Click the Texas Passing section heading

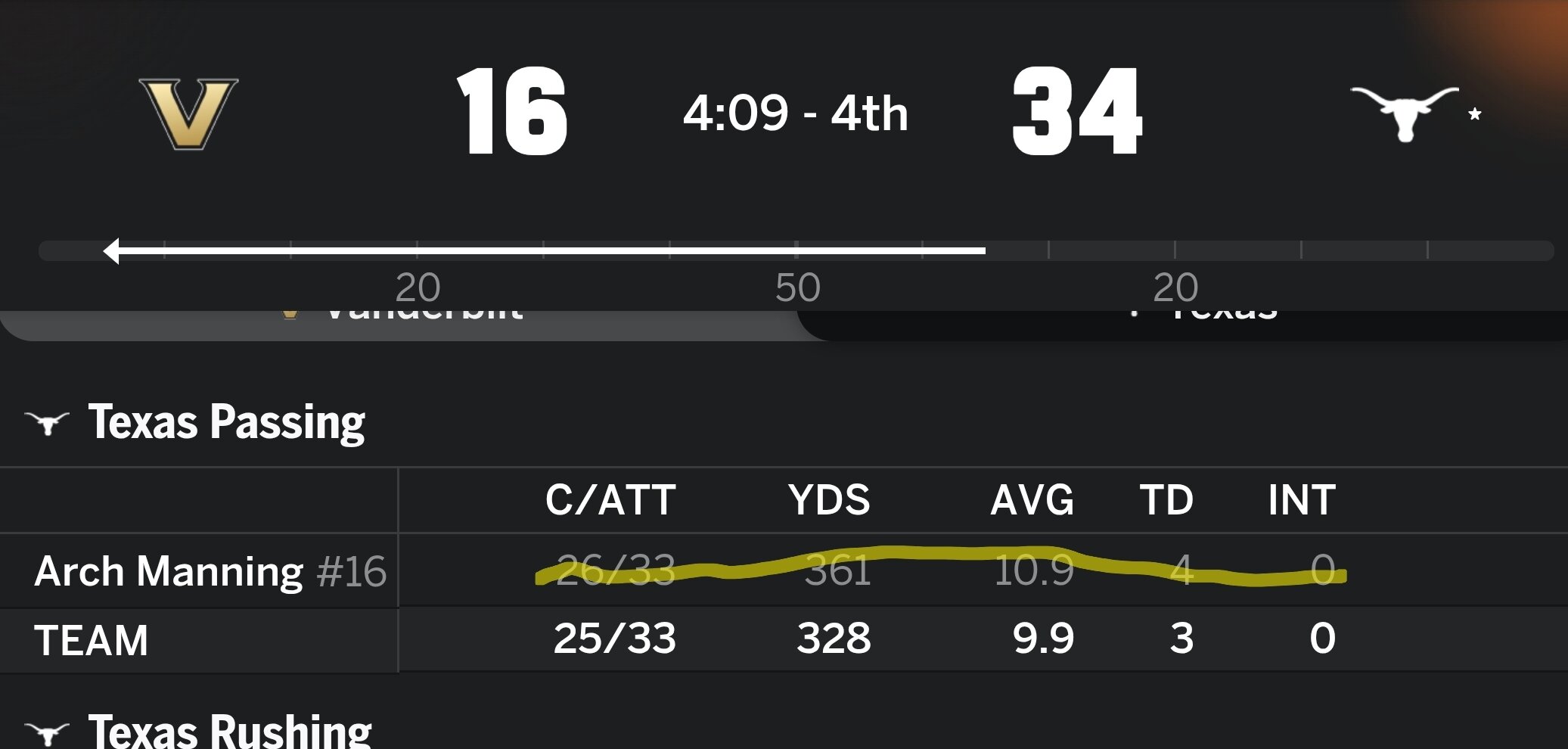click(226, 421)
